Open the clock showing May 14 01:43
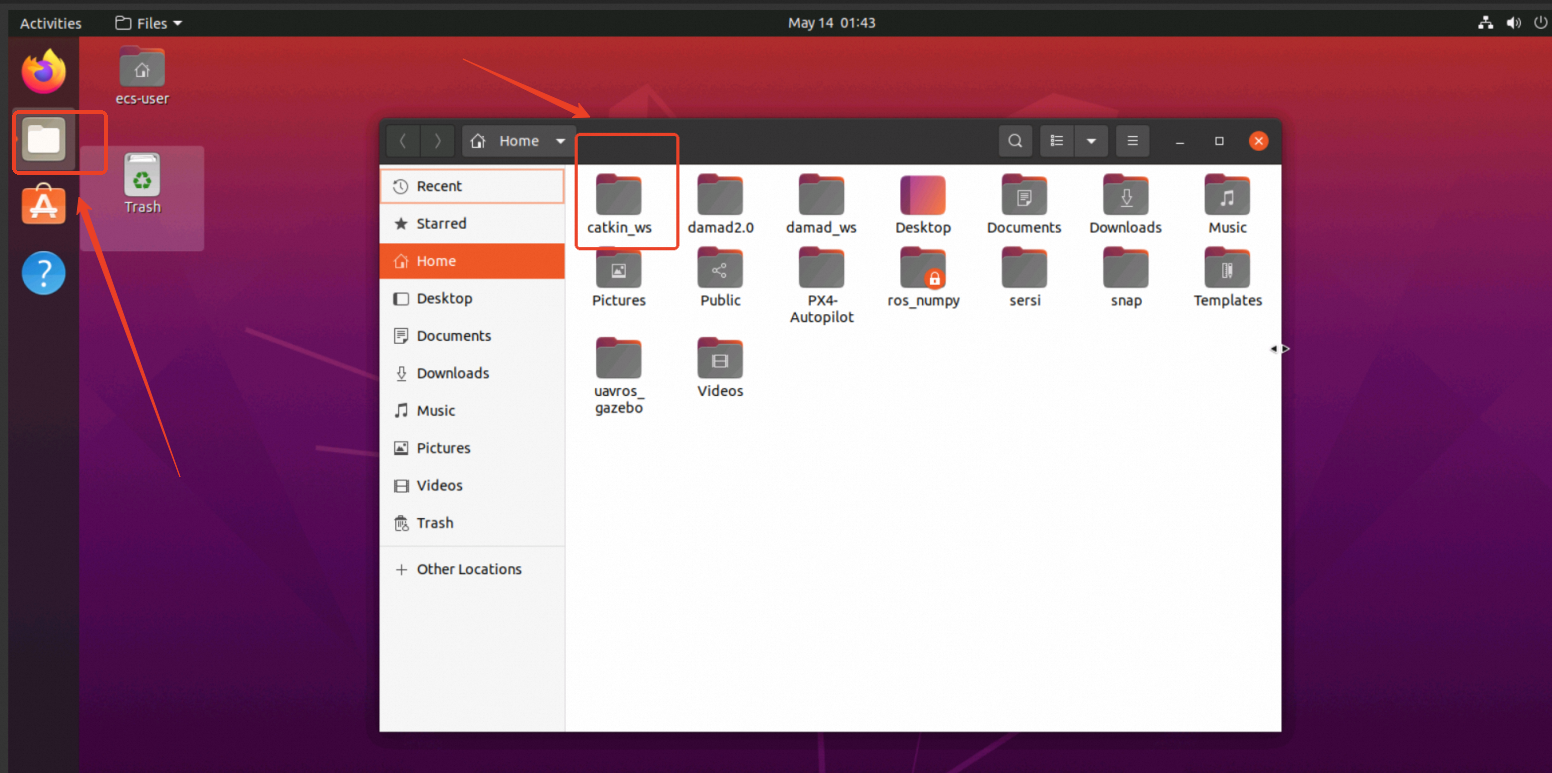The width and height of the screenshot is (1552, 773). (832, 23)
